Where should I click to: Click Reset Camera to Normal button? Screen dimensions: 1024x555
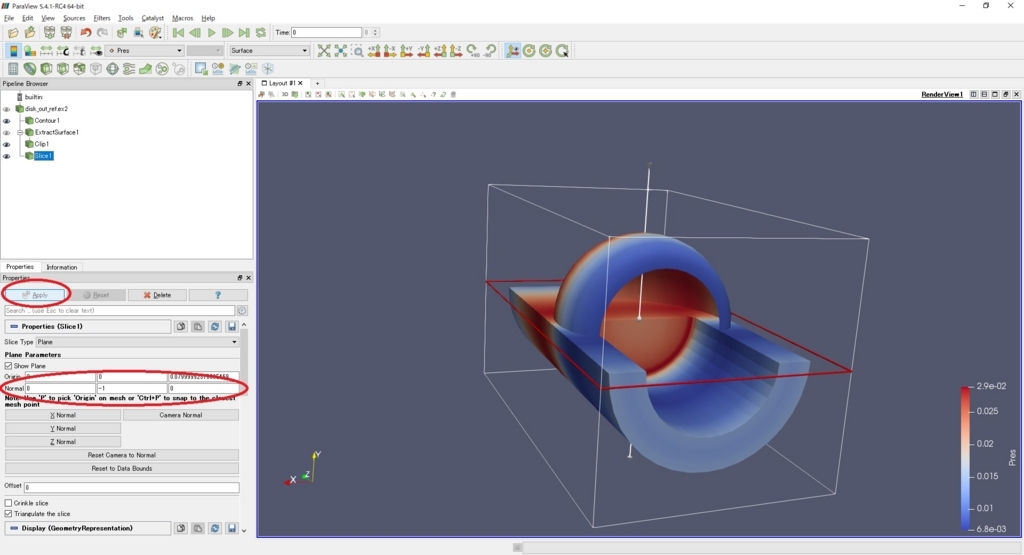click(x=121, y=455)
